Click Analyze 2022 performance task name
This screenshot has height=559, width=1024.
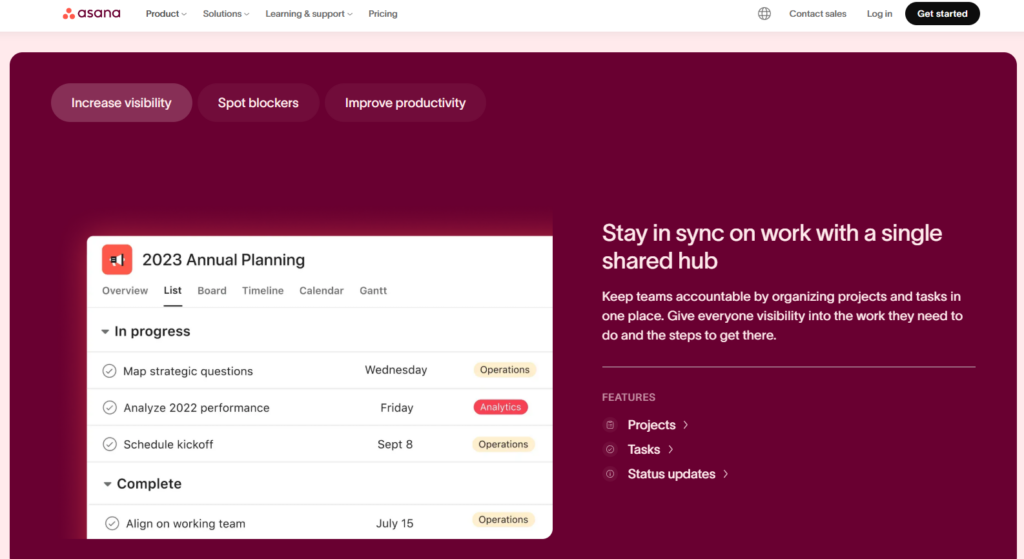(x=197, y=407)
